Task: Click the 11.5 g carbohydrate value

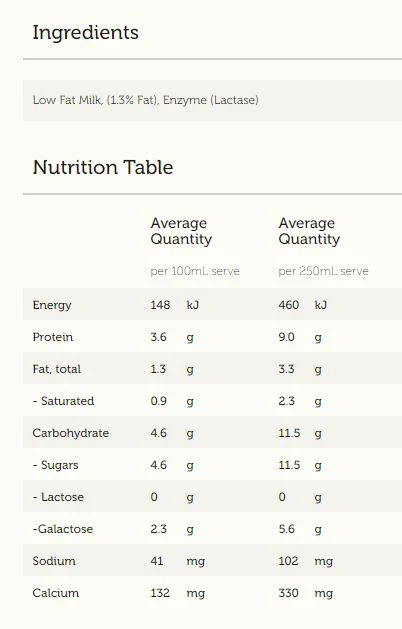Action: click(300, 433)
